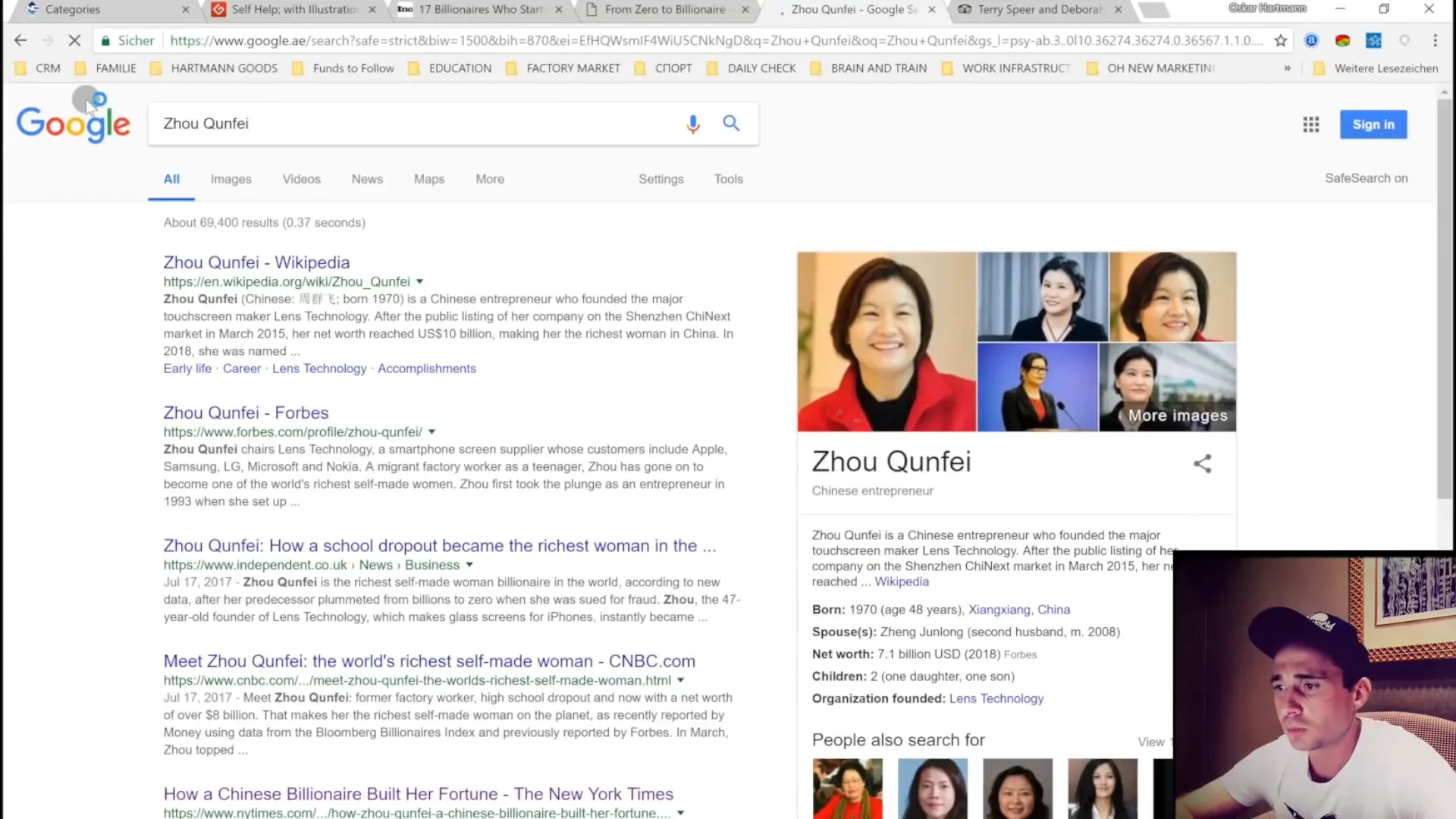The width and height of the screenshot is (1456, 819).
Task: Bookmark this page with the star icon
Action: pos(1281,41)
